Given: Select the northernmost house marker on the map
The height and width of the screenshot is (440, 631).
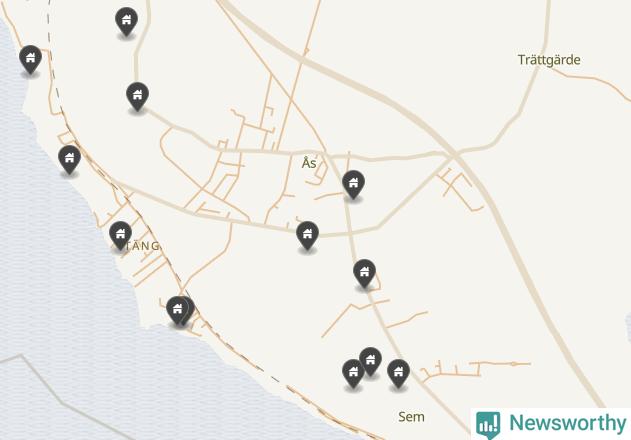Looking at the screenshot, I should (x=126, y=21).
